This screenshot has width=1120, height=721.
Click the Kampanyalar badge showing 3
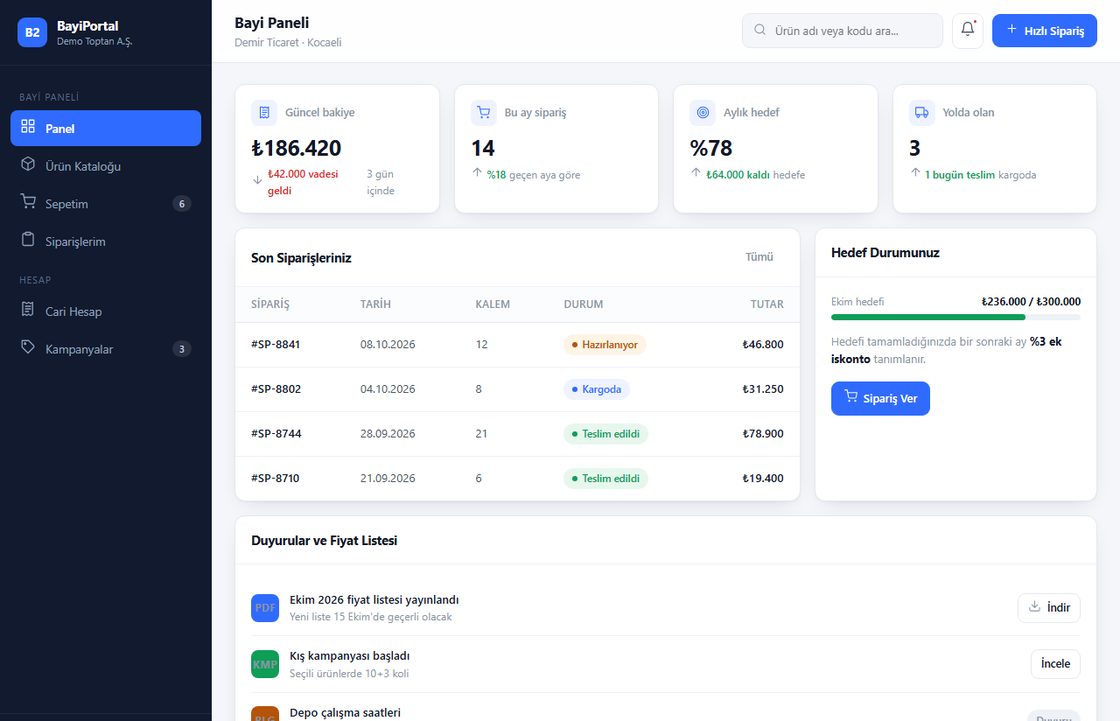pos(181,349)
